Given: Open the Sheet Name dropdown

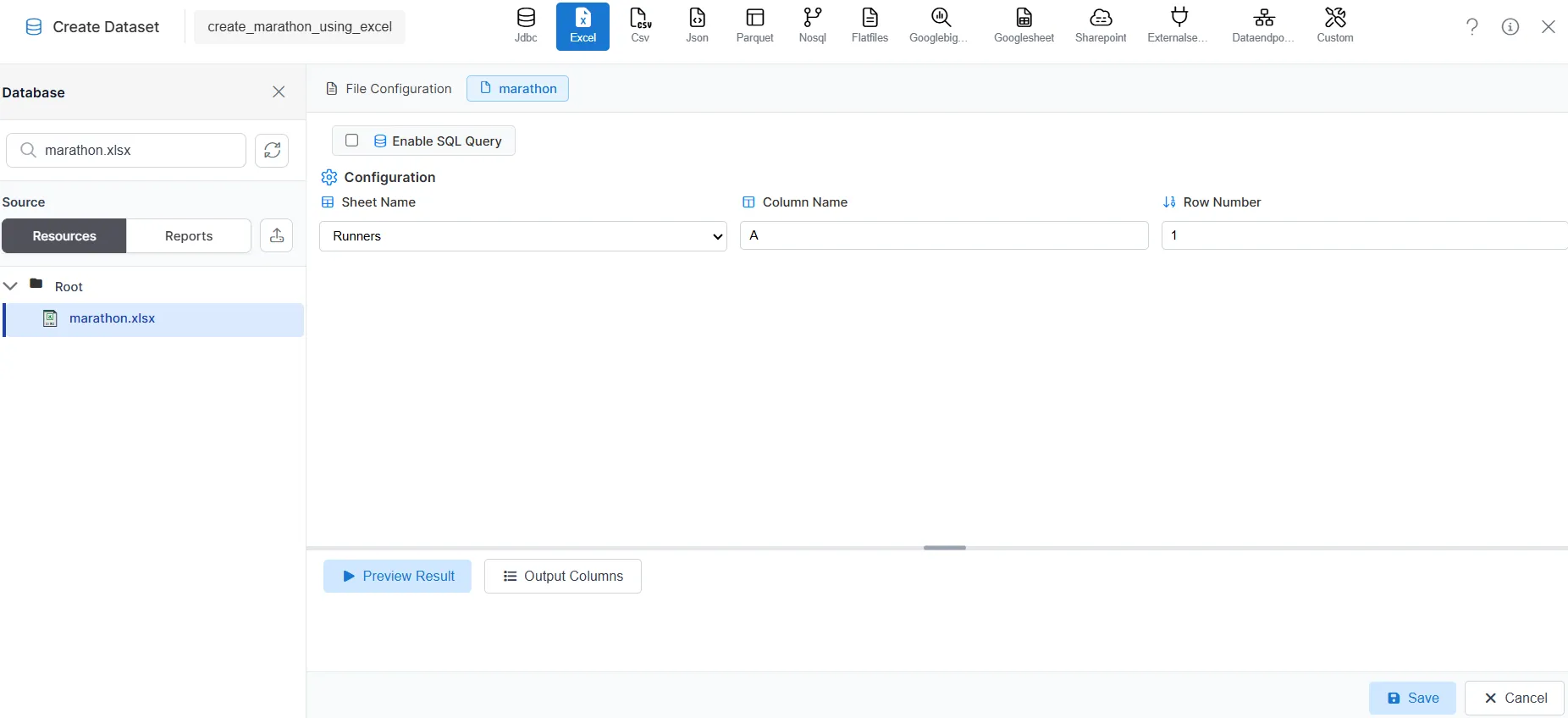Looking at the screenshot, I should 522,236.
